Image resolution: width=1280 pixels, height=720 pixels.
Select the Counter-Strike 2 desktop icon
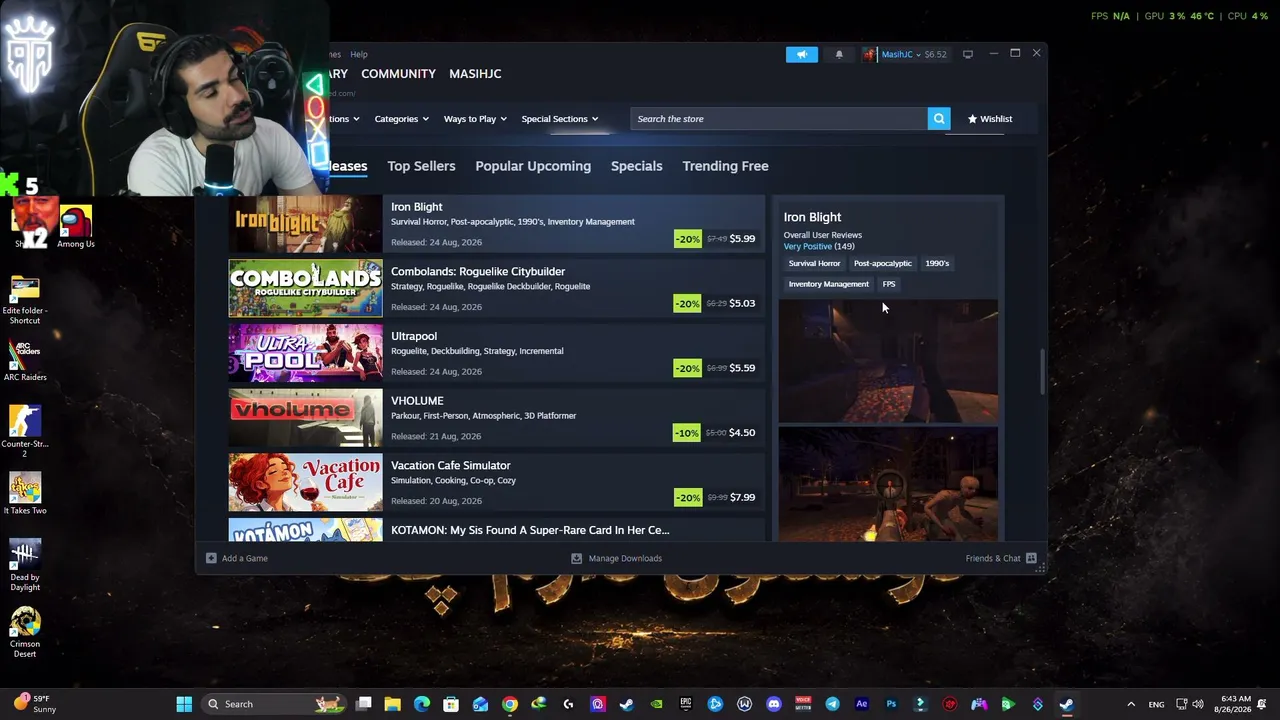pos(25,430)
